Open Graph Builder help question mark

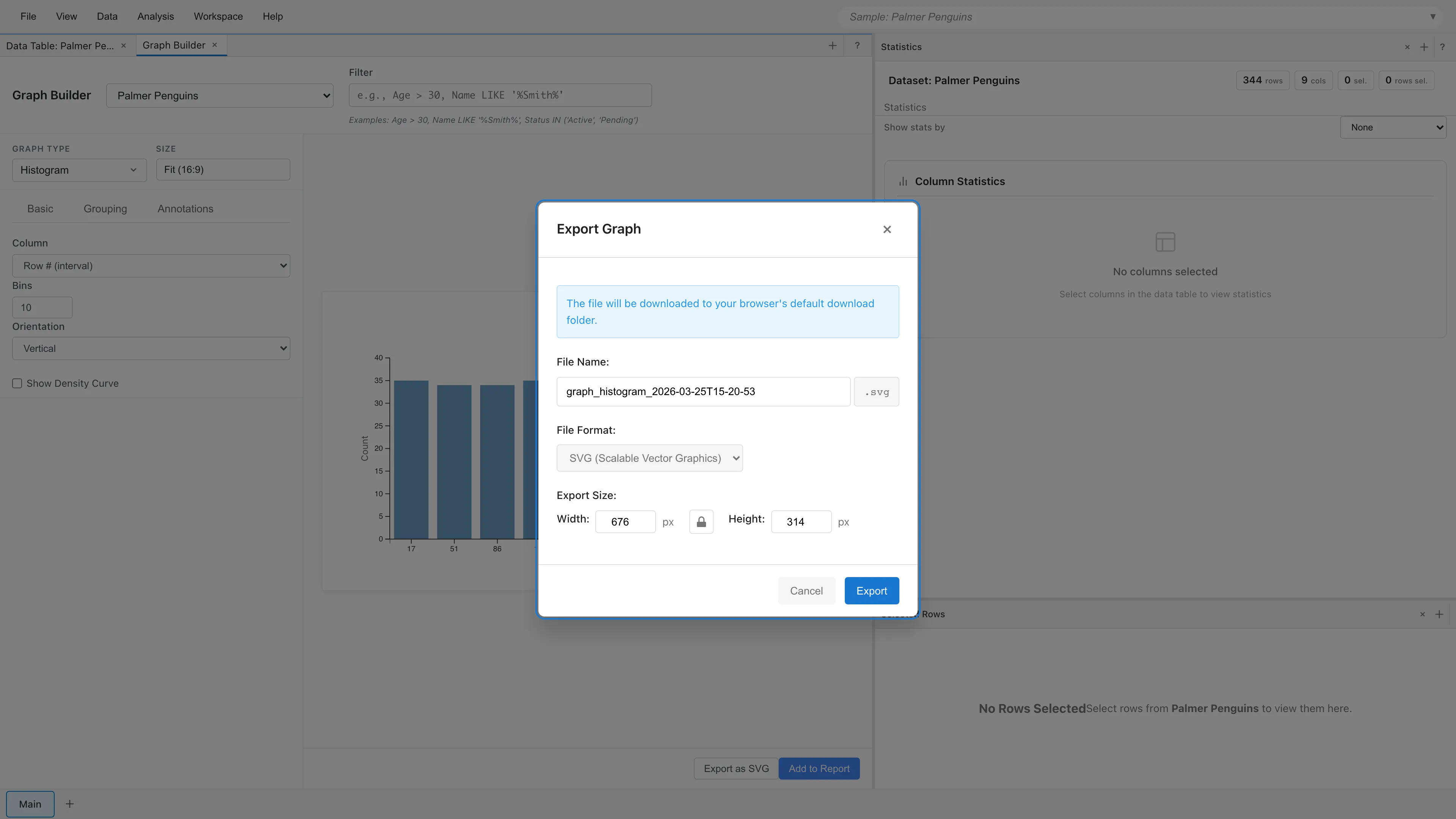[x=857, y=46]
